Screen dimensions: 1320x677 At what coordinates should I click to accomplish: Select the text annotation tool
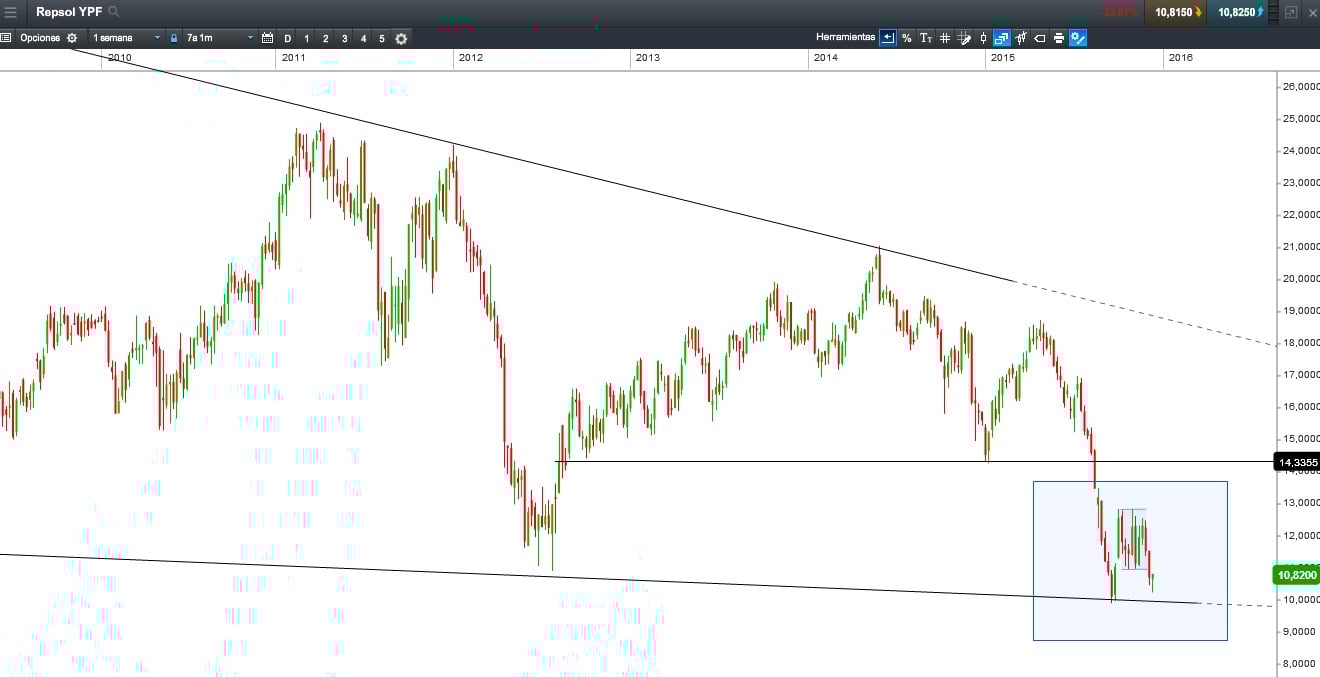coord(926,38)
